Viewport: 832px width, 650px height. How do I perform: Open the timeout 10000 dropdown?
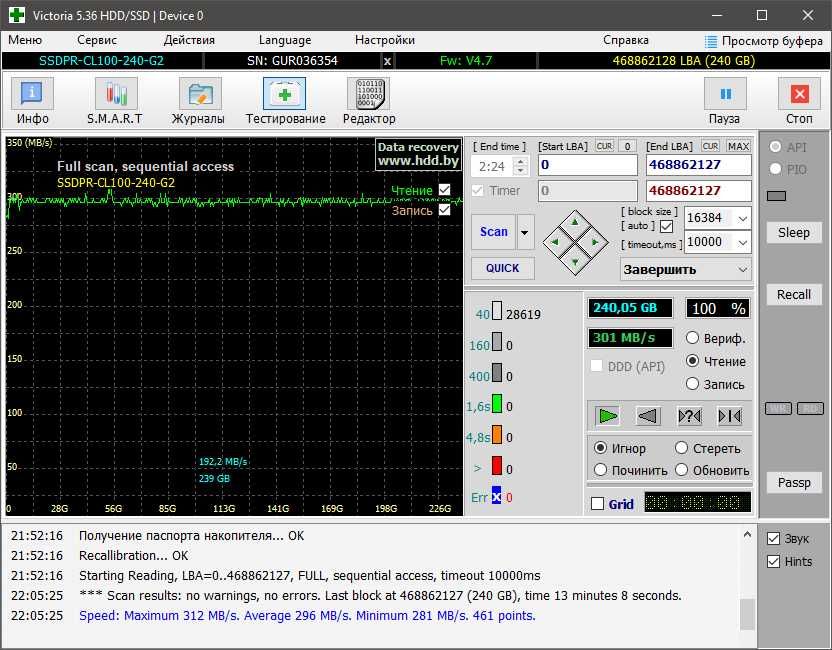point(742,242)
